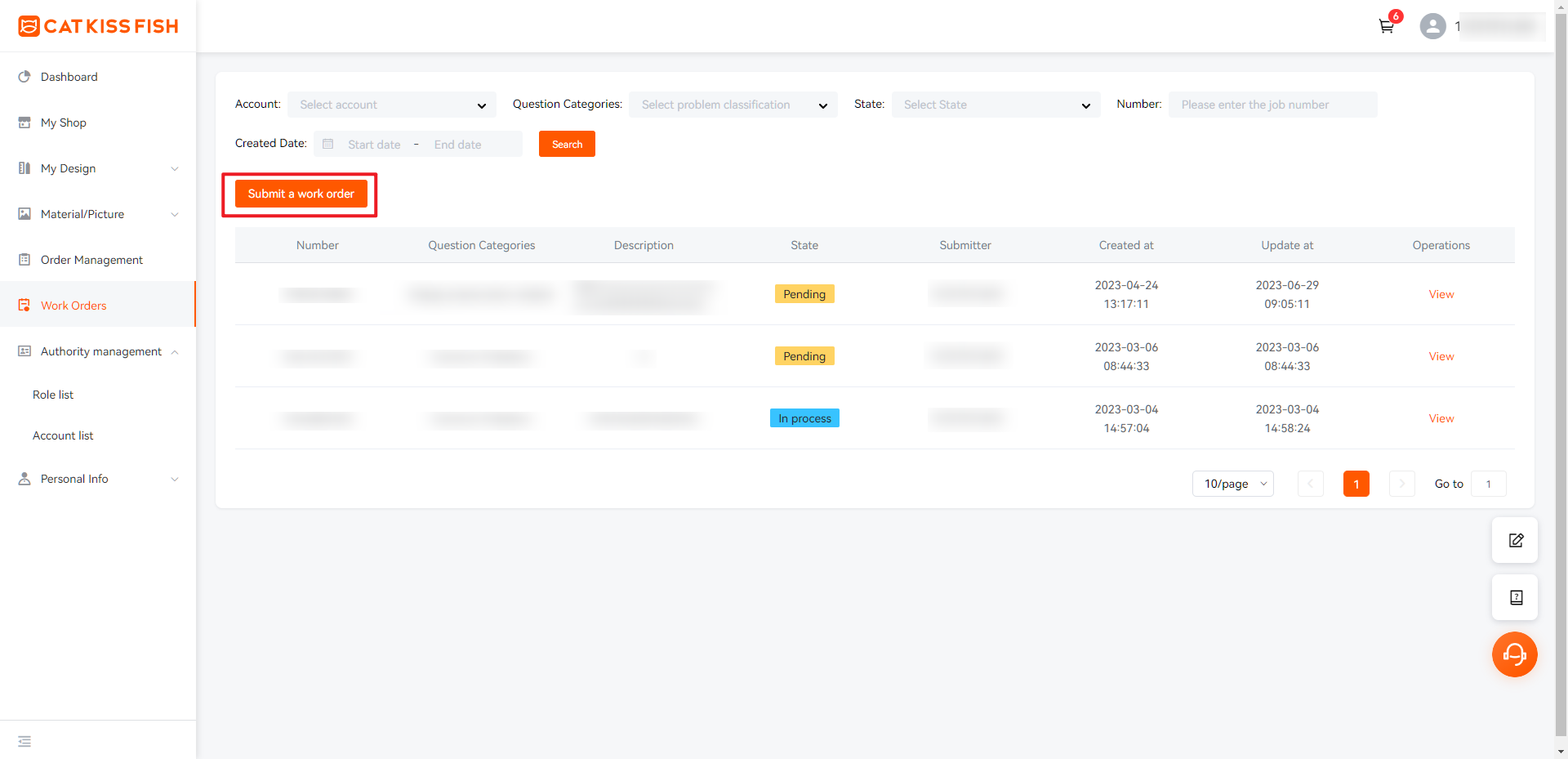Click the user avatar icon
1568x759 pixels.
(1432, 26)
